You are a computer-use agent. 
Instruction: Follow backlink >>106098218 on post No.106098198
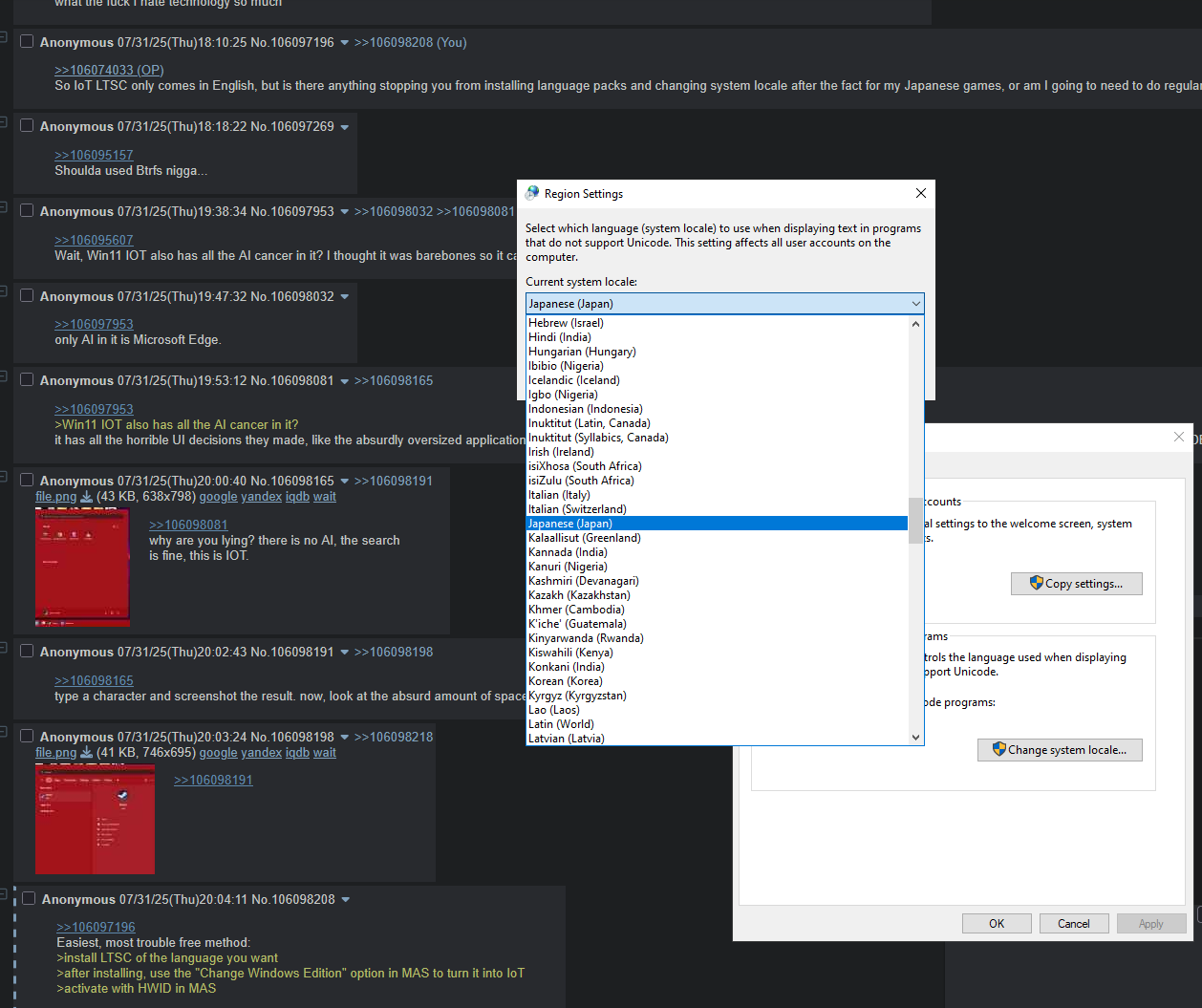pyautogui.click(x=394, y=737)
